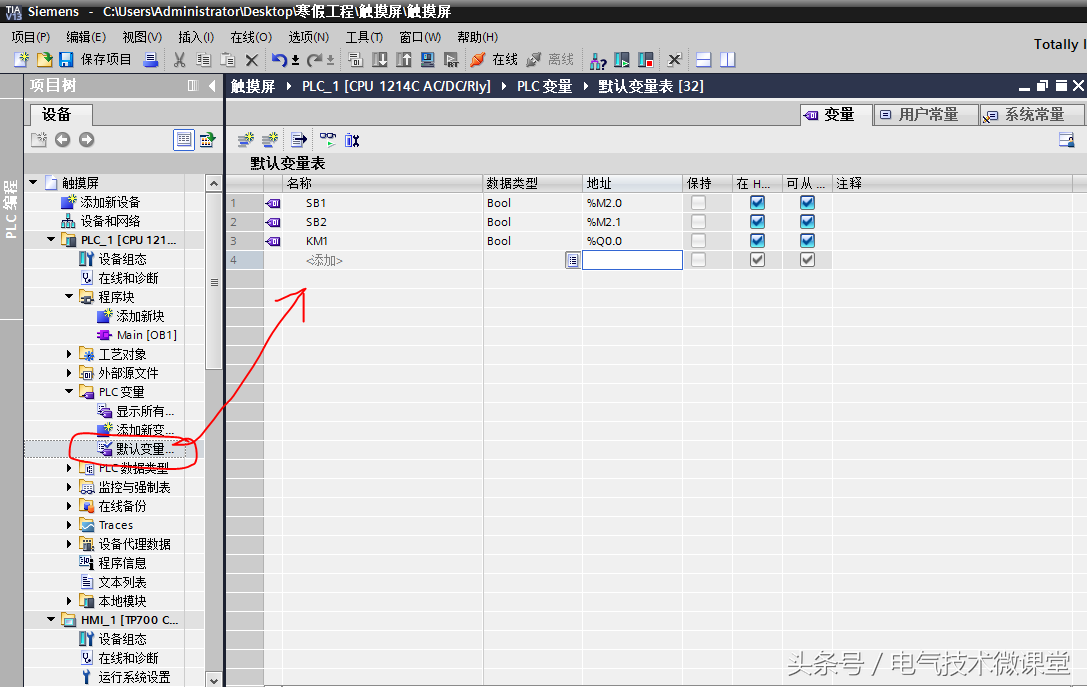Click the Start CPU icon
Image resolution: width=1087 pixels, height=687 pixels.
(x=622, y=60)
